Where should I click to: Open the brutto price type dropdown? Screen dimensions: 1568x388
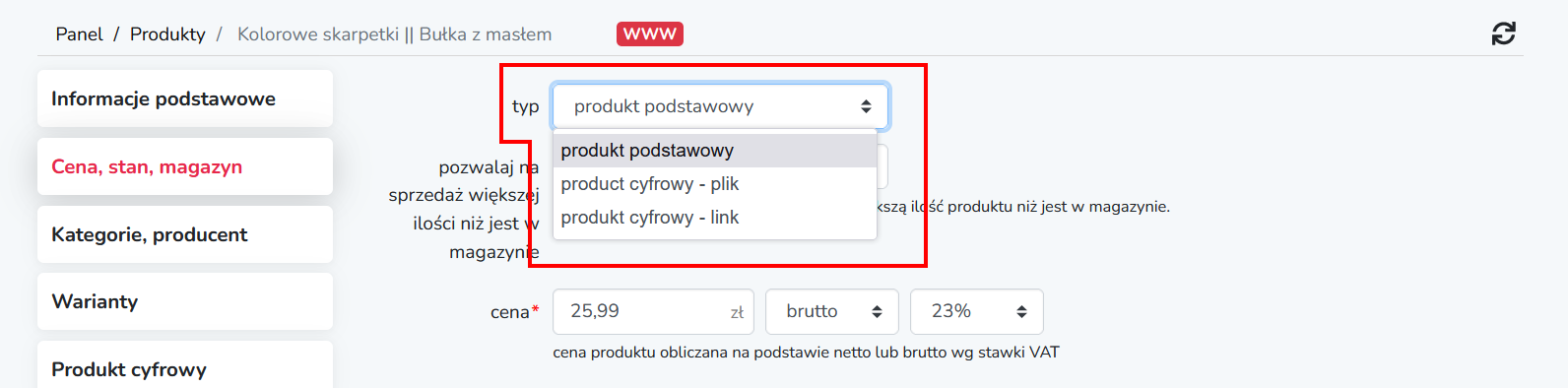tap(832, 311)
